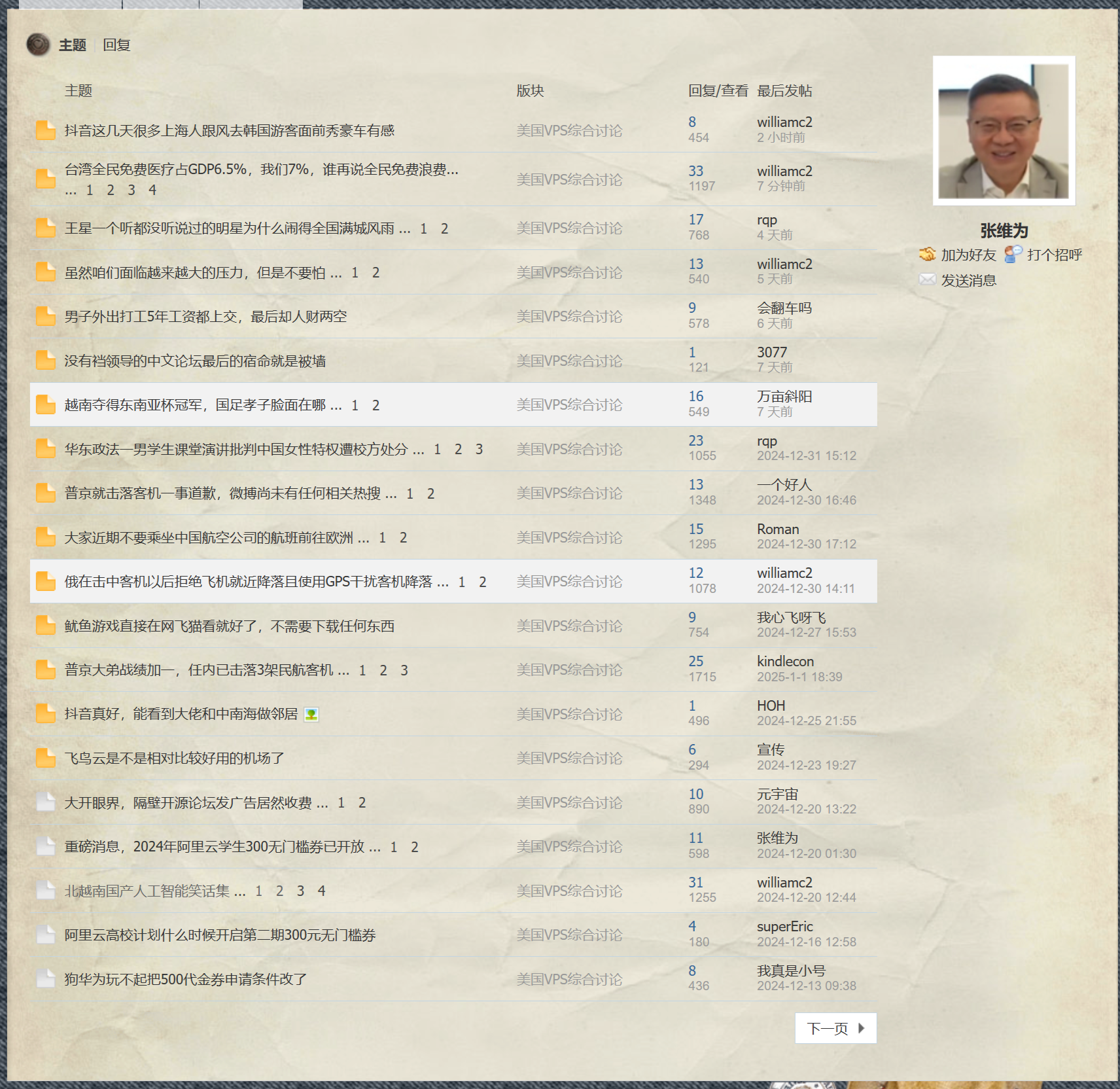Image resolution: width=1120 pixels, height=1089 pixels.
Task: Go to the next page with 下一页
Action: 835,1028
